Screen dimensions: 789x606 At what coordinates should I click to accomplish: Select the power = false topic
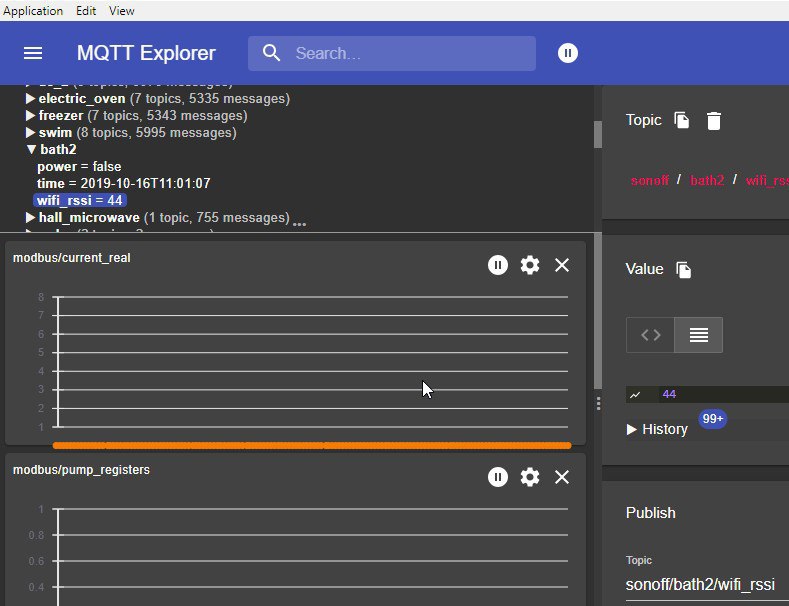[79, 167]
